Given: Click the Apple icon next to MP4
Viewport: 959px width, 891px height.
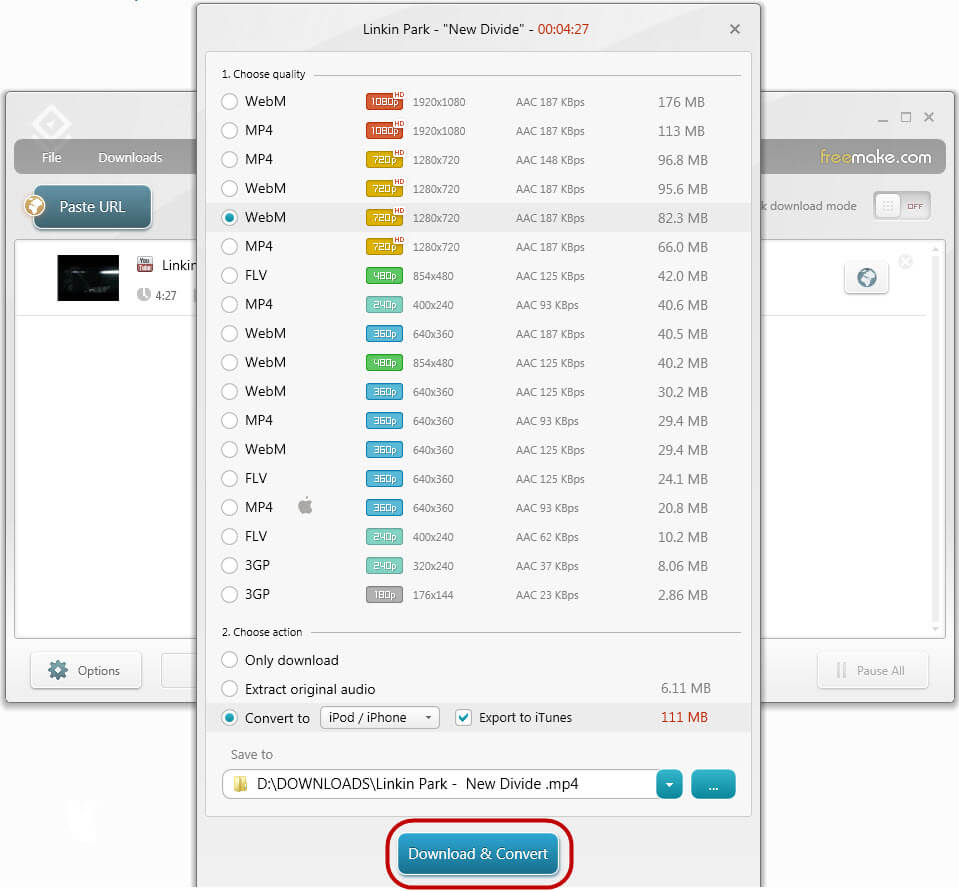Looking at the screenshot, I should tap(305, 506).
